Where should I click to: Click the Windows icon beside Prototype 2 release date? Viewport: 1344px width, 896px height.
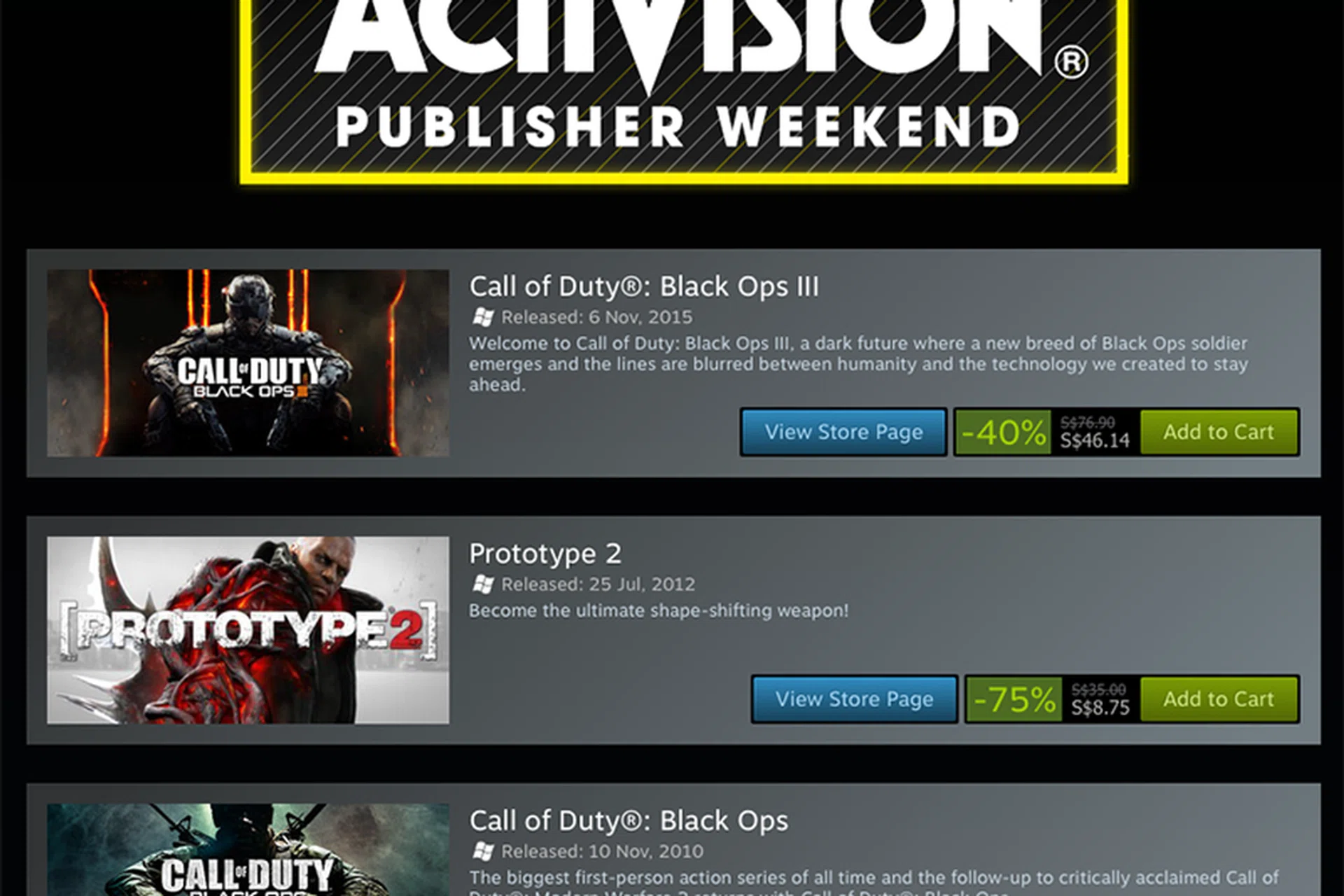(483, 584)
